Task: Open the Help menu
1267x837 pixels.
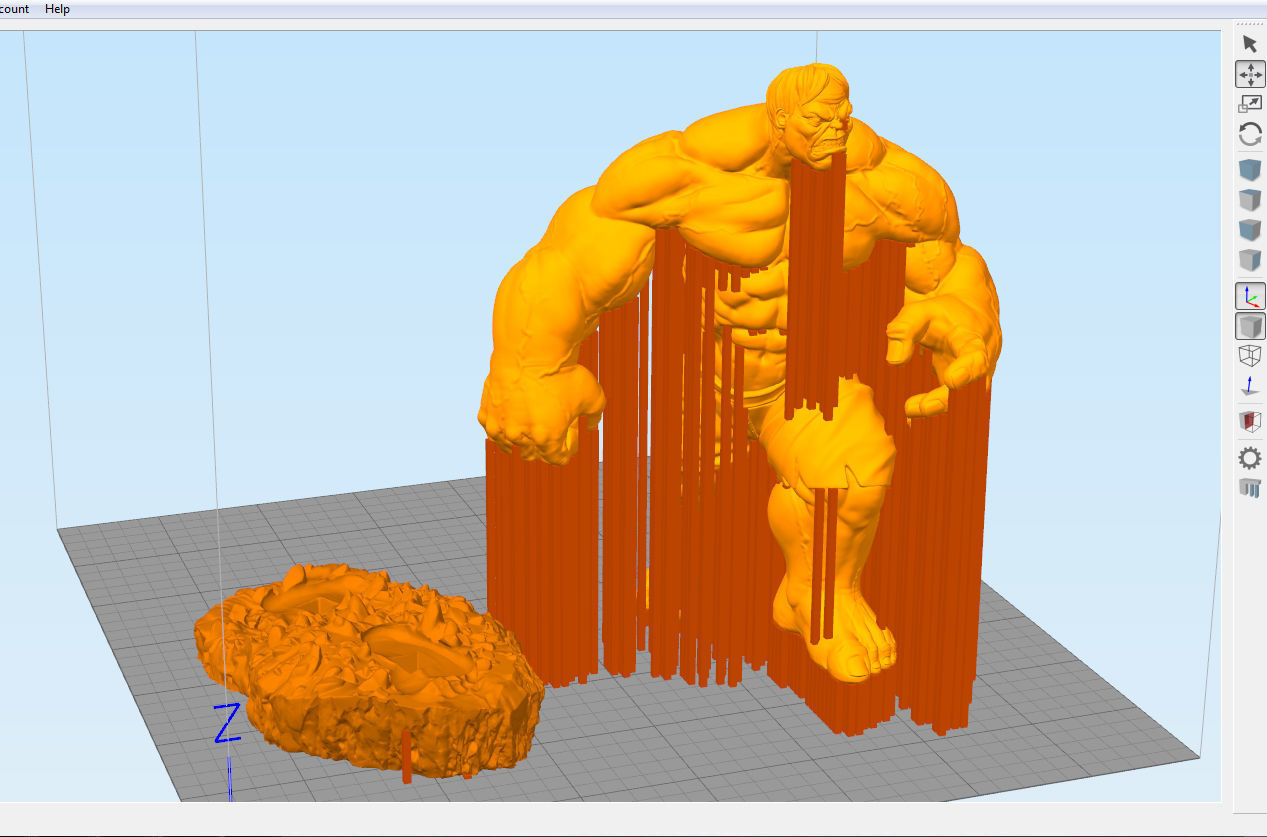Action: click(x=57, y=9)
